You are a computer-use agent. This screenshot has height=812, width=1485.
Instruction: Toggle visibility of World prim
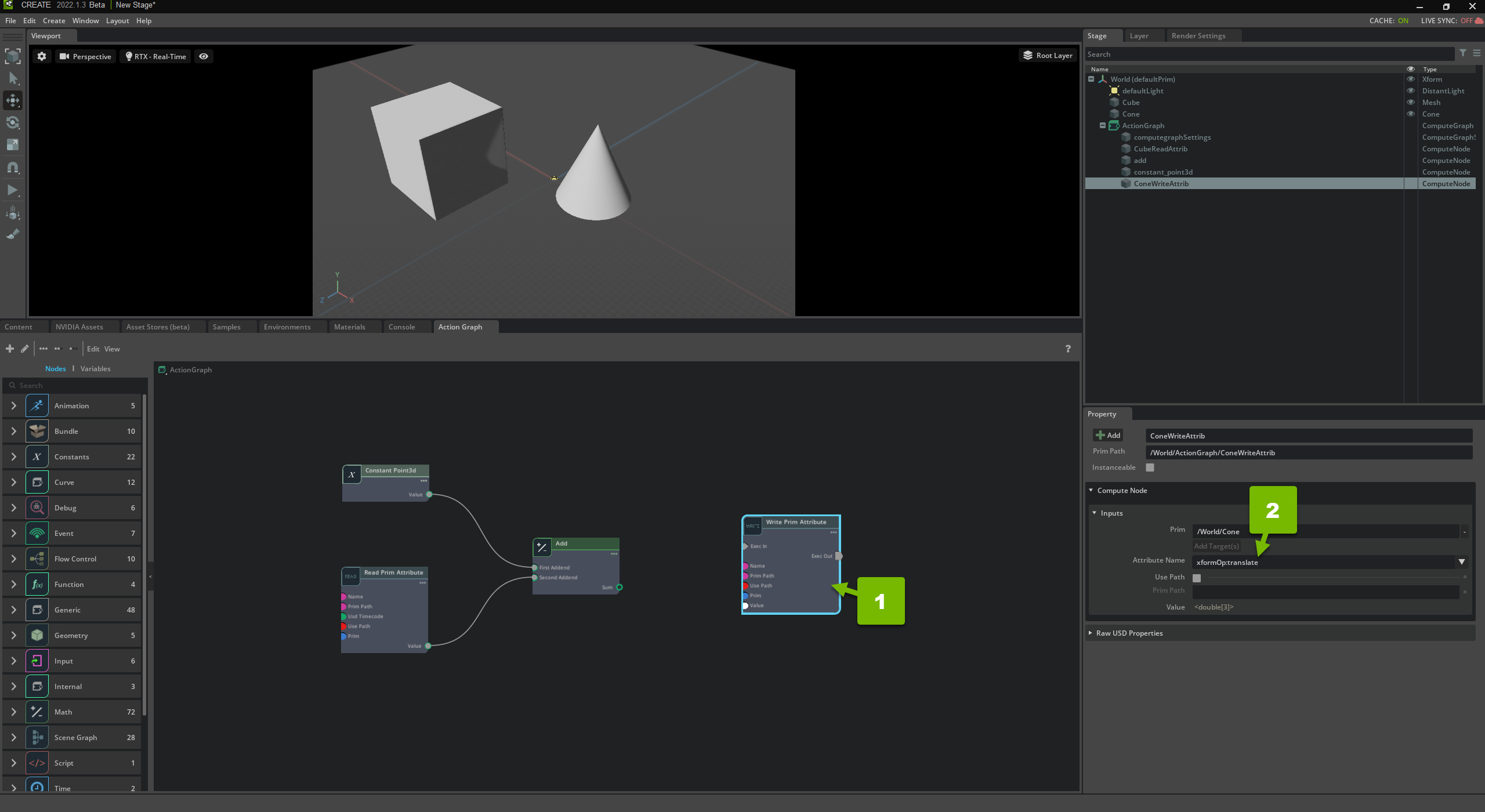(1411, 79)
